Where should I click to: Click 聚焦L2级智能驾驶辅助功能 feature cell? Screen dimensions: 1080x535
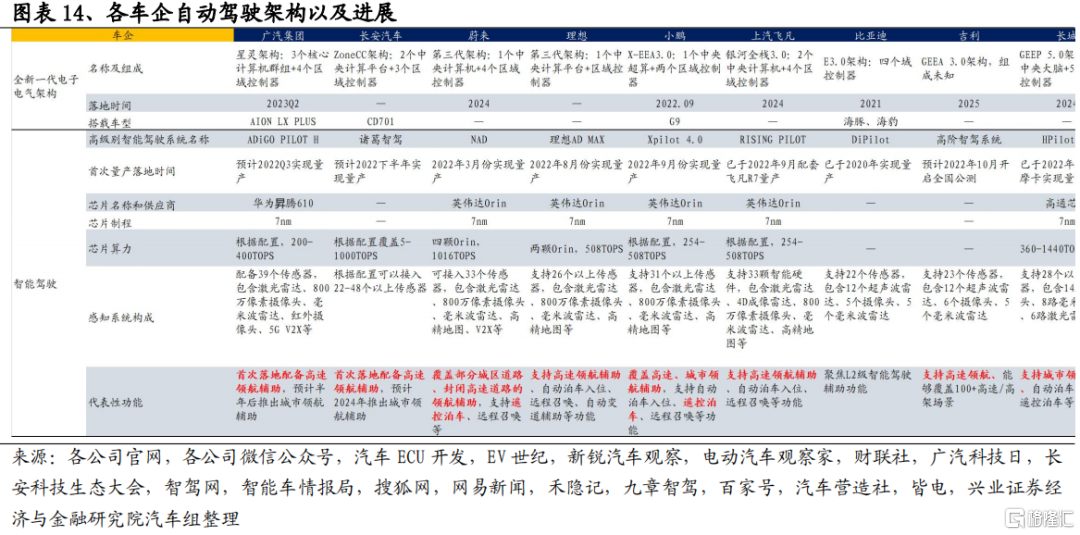click(x=868, y=381)
